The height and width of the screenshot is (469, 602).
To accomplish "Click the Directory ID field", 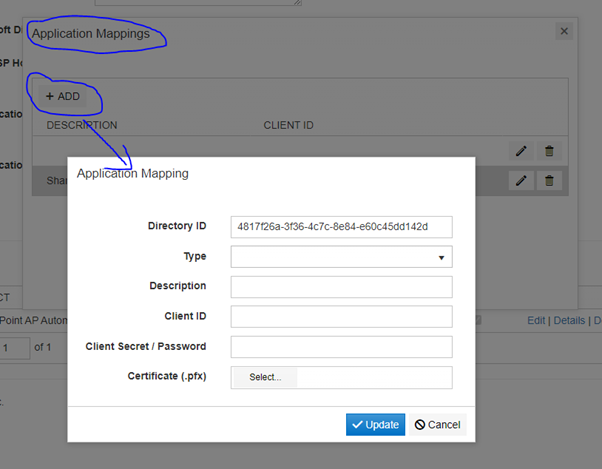I will [341, 227].
